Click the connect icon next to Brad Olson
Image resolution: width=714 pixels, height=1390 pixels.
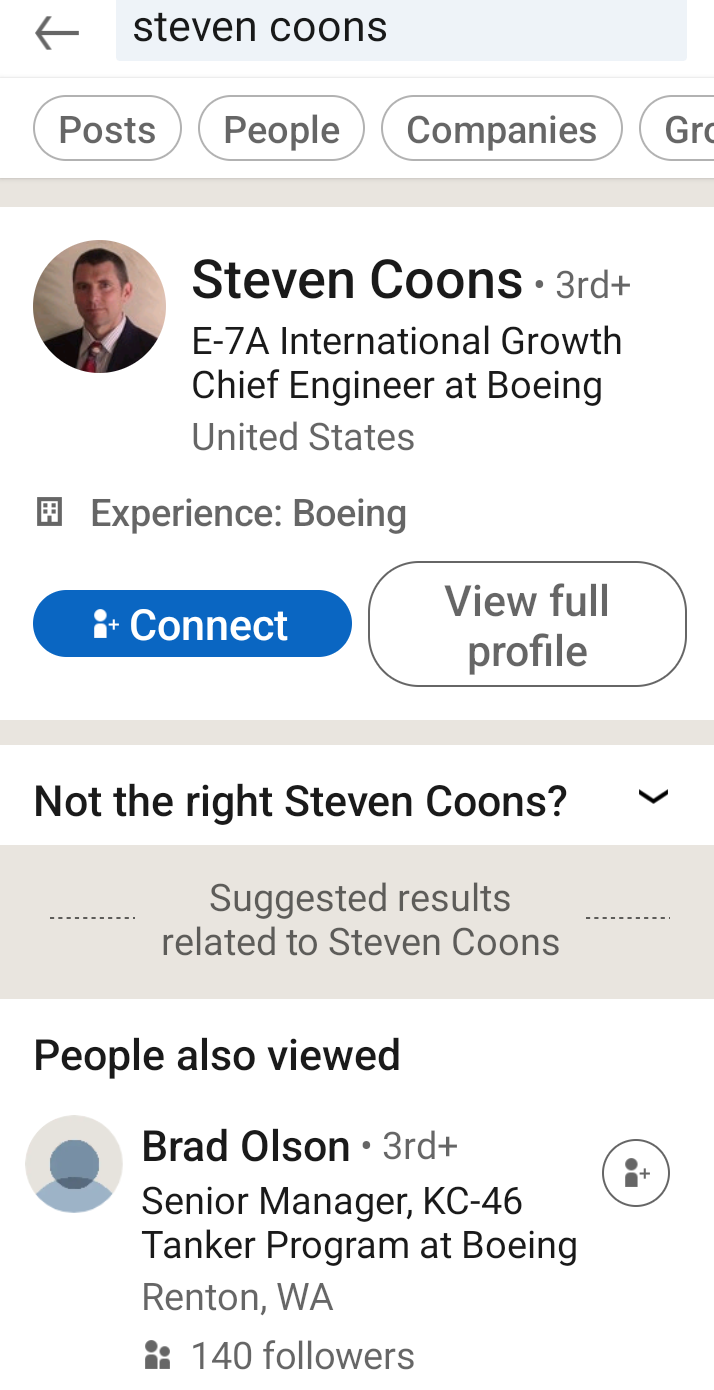pos(635,1173)
